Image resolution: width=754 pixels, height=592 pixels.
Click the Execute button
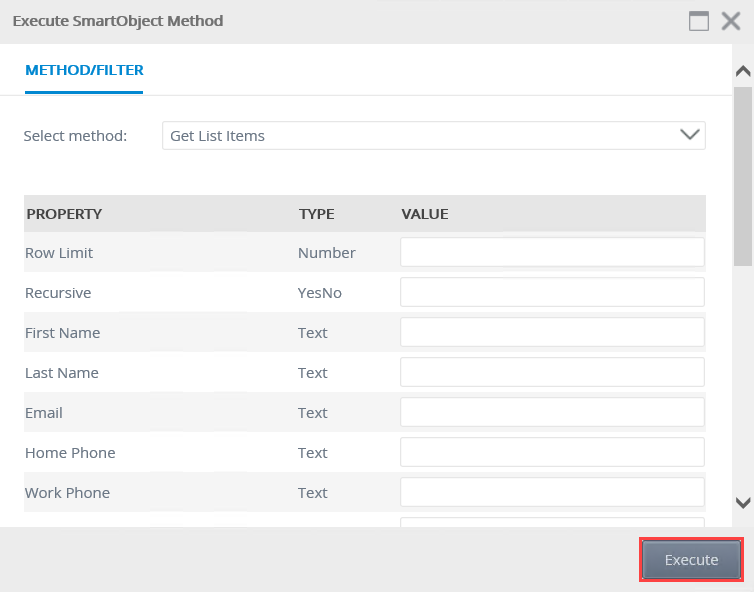691,560
